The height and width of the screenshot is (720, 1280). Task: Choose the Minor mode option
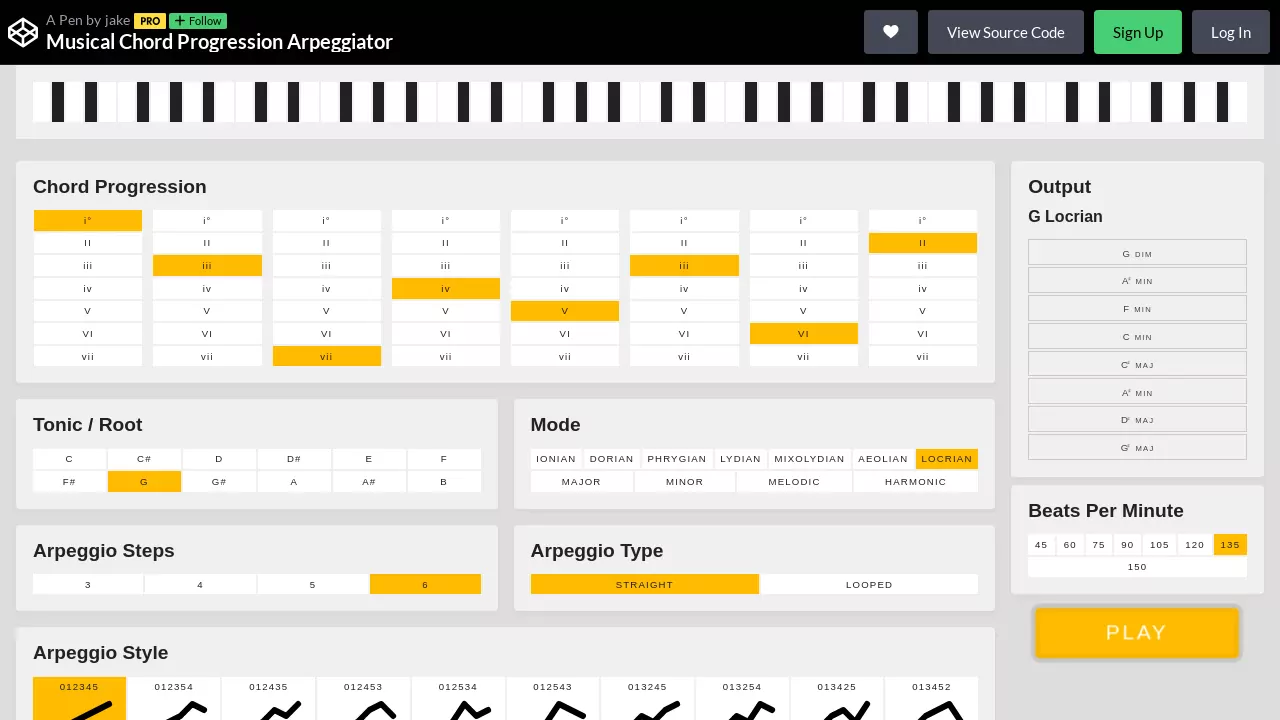(685, 482)
